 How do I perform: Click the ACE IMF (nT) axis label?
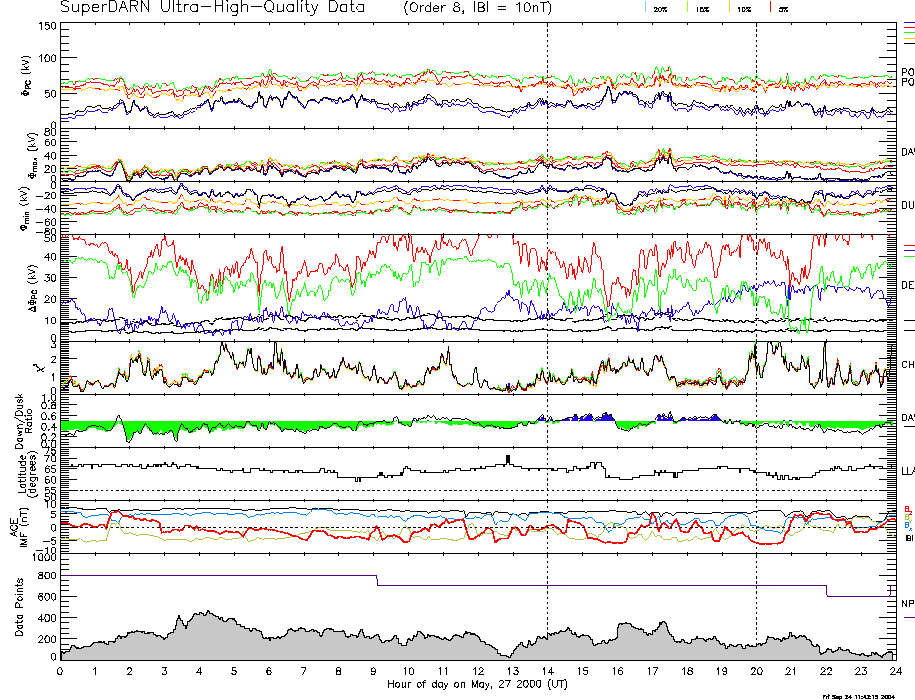click(x=30, y=526)
